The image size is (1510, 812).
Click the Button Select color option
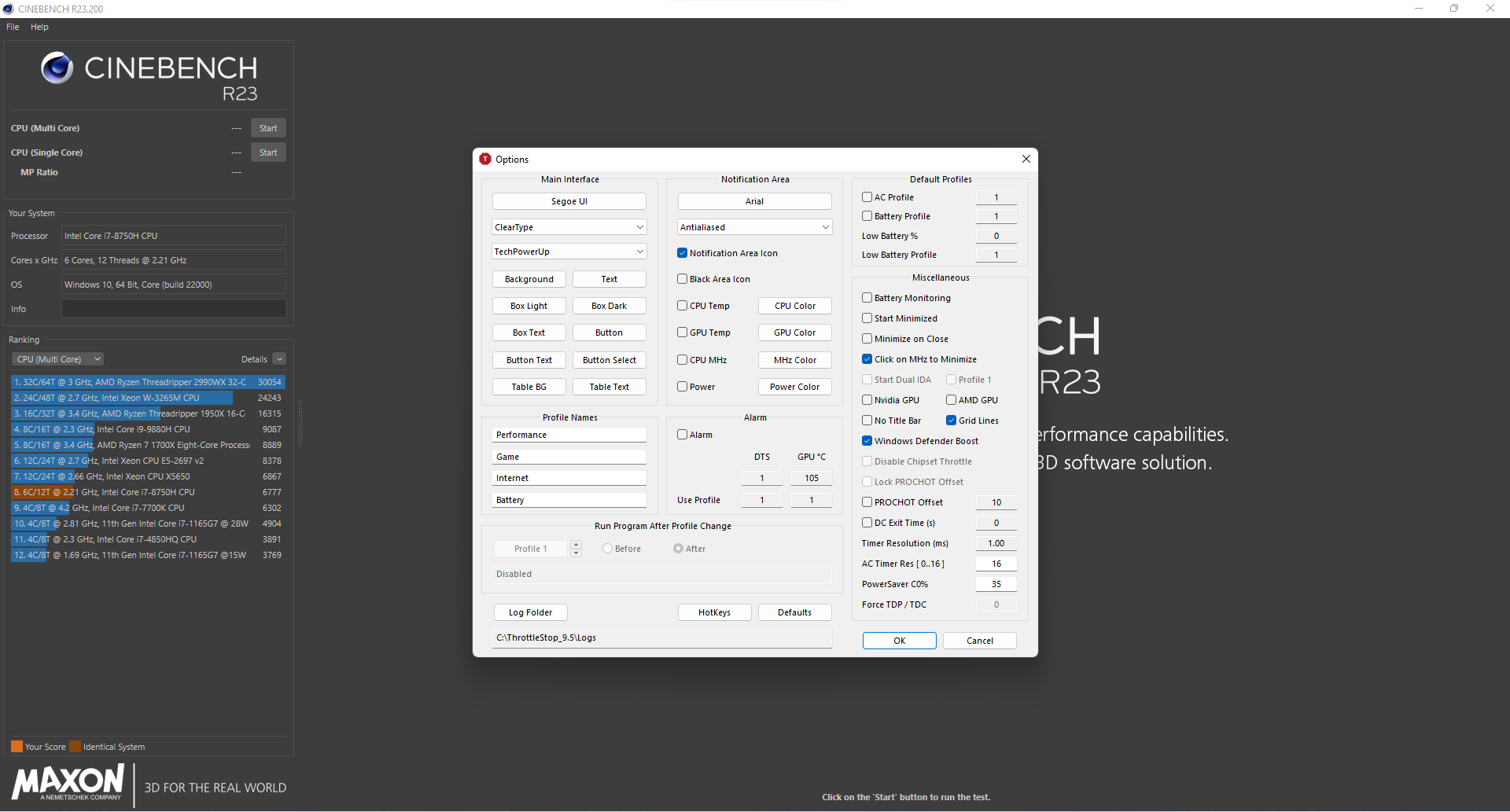(x=610, y=360)
